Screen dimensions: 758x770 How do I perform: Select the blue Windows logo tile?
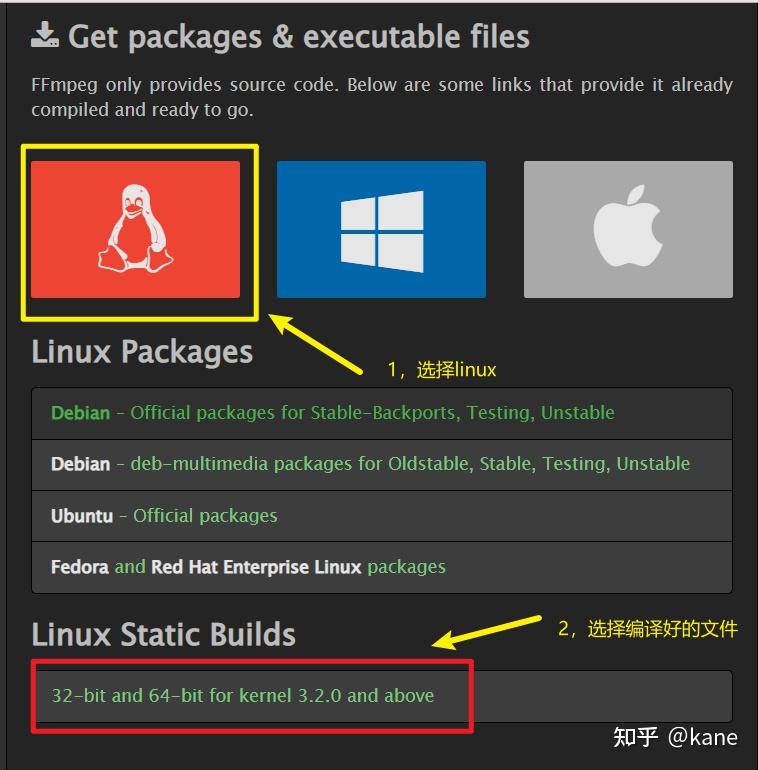point(381,229)
